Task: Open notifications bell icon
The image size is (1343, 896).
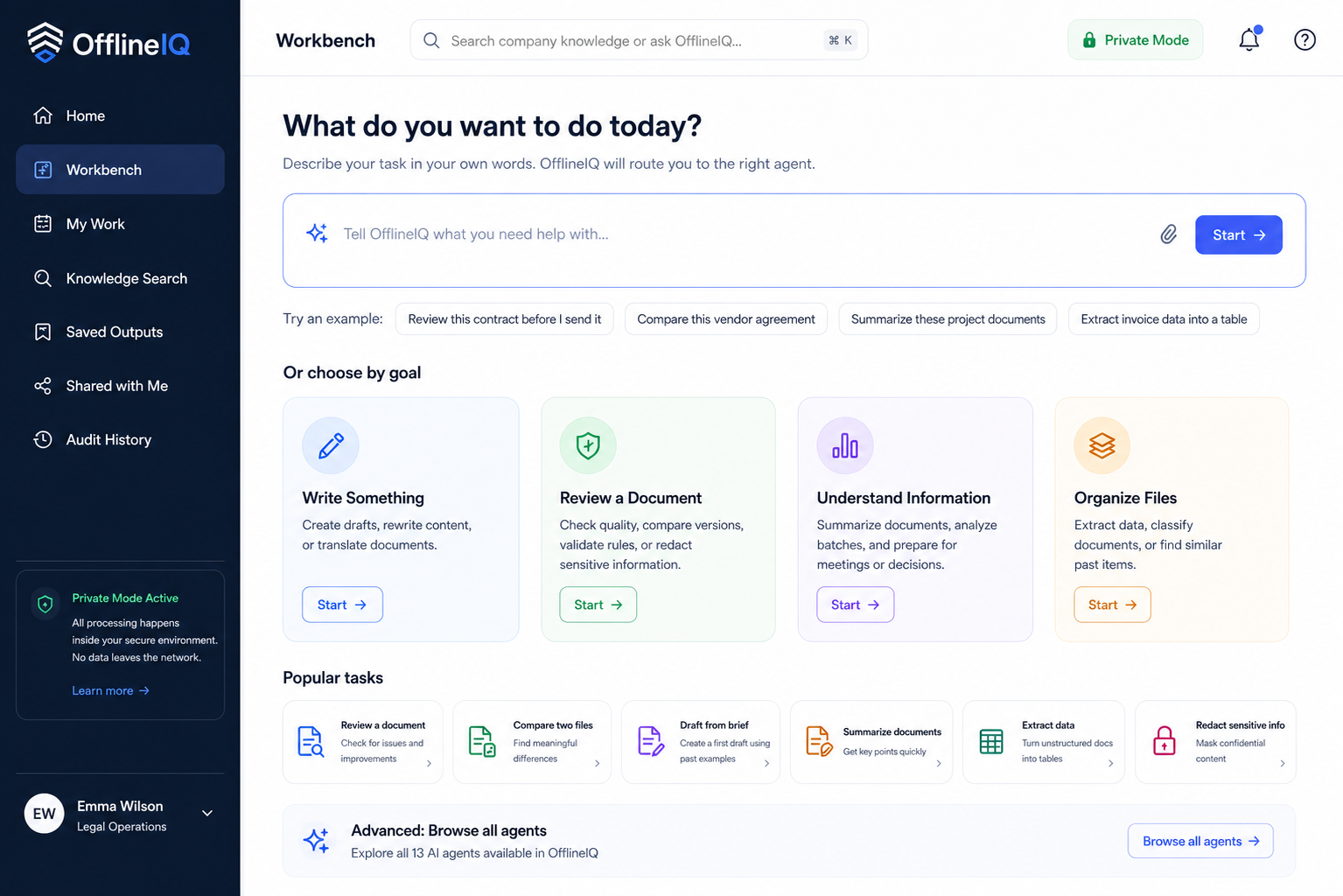Action: (1249, 39)
